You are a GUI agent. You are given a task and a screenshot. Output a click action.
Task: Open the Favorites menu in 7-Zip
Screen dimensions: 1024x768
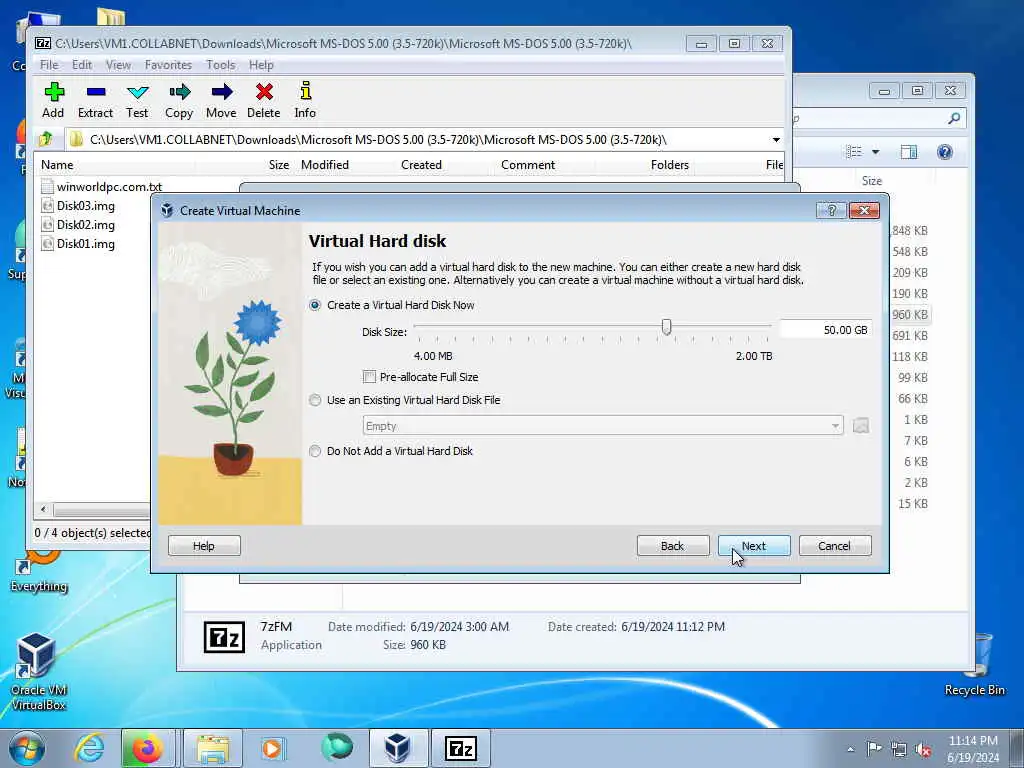[168, 65]
